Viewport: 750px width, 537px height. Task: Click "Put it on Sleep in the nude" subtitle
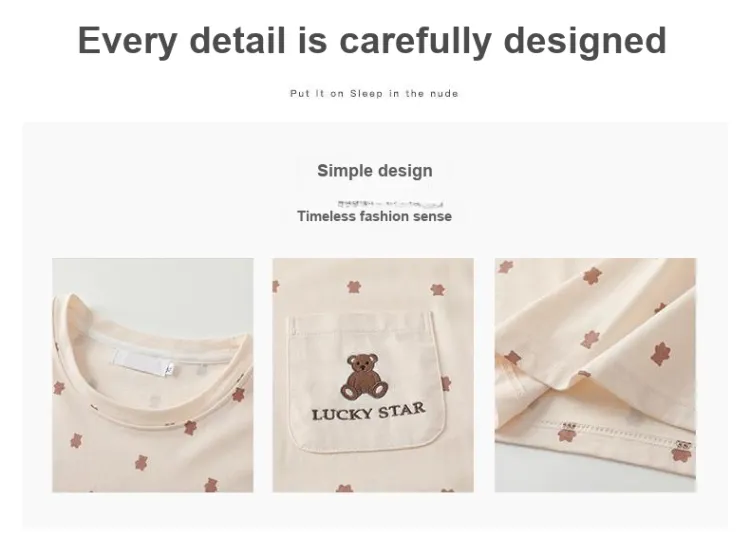pos(375,94)
